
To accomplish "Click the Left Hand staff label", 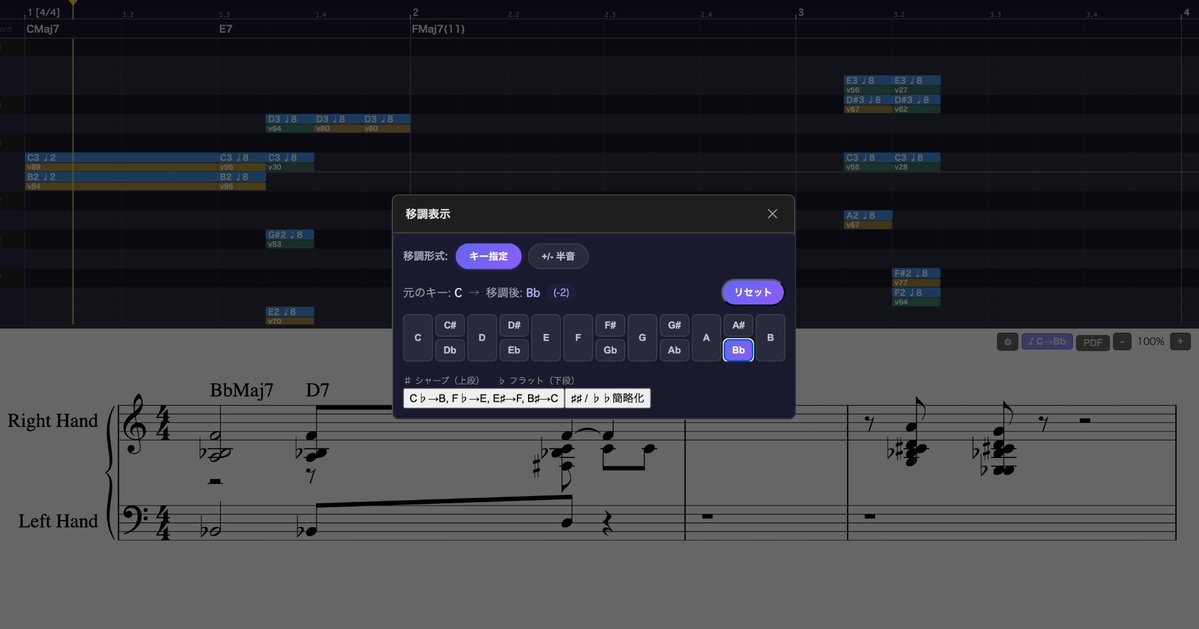I will 58,521.
